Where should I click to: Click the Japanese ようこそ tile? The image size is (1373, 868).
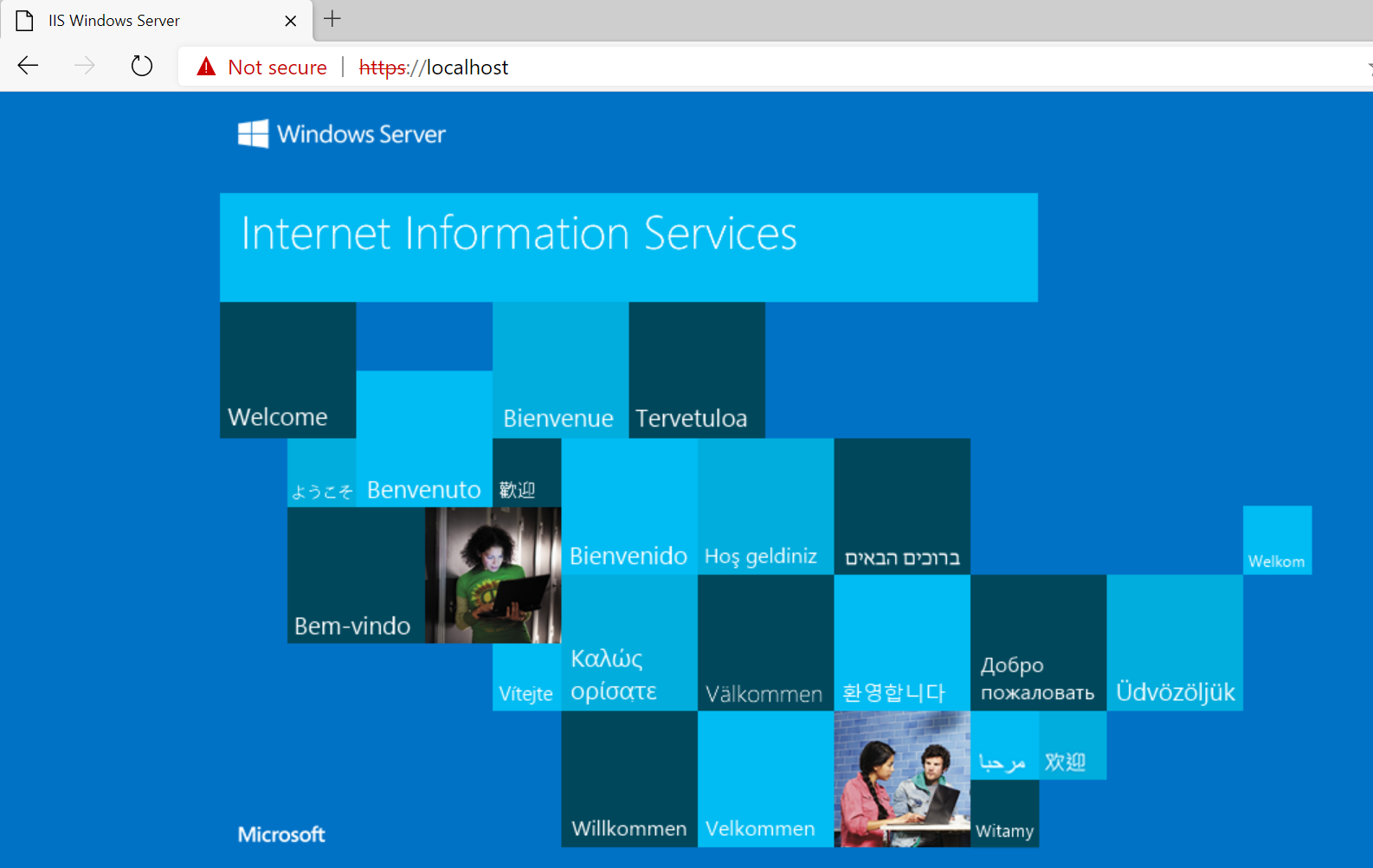point(321,473)
